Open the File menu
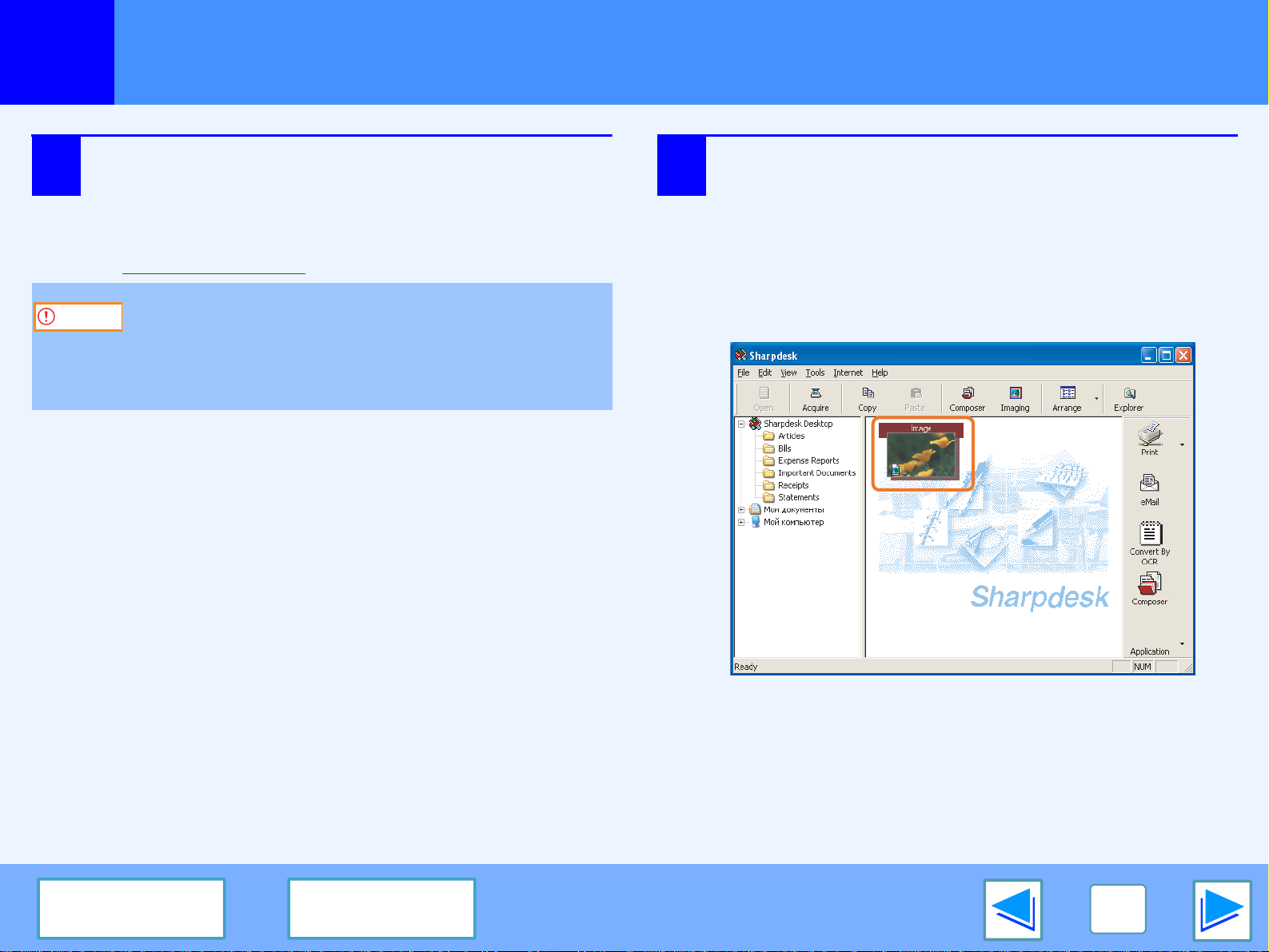Image resolution: width=1269 pixels, height=952 pixels. tap(743, 372)
